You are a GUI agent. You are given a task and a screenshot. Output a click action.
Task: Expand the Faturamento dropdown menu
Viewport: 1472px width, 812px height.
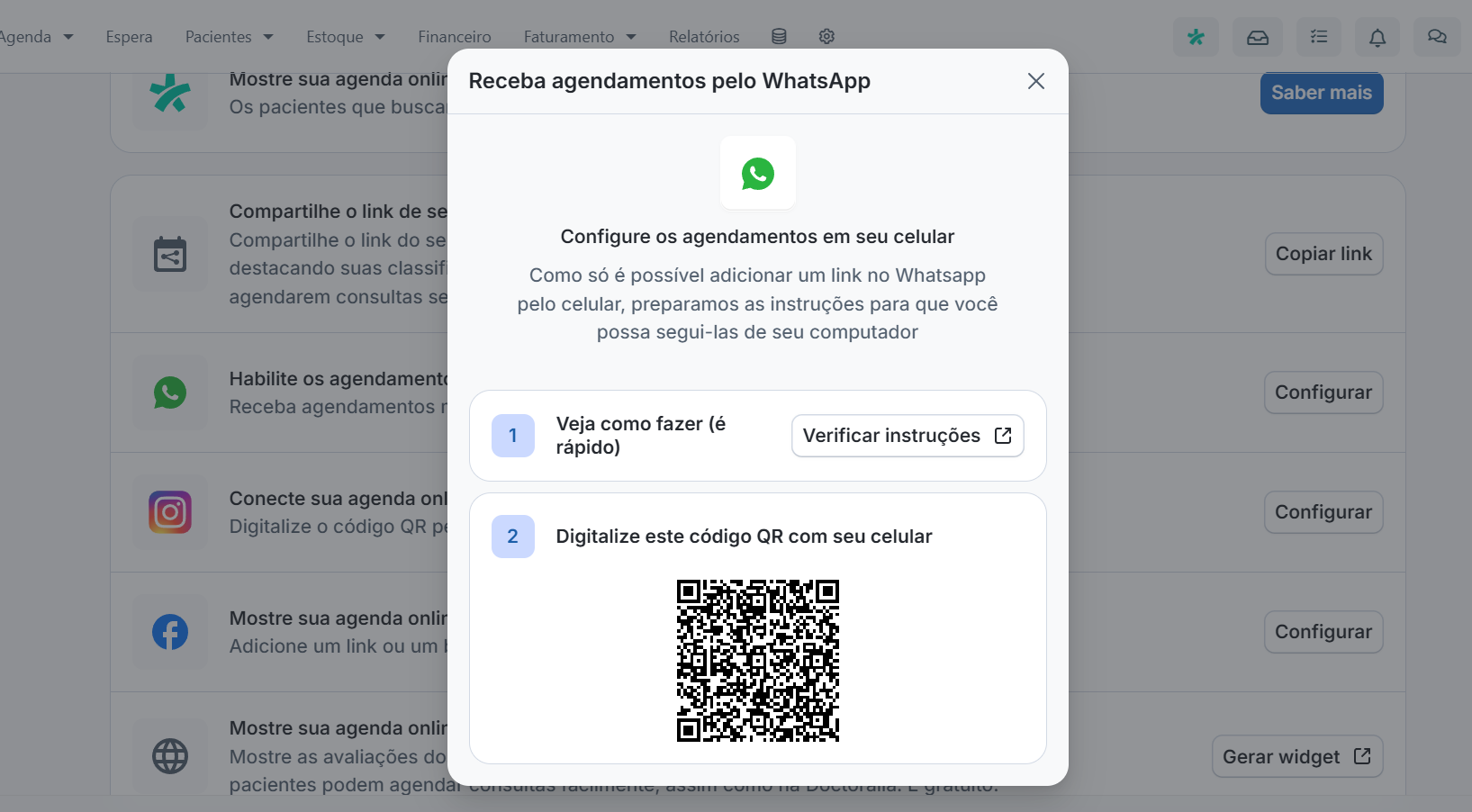click(x=580, y=37)
